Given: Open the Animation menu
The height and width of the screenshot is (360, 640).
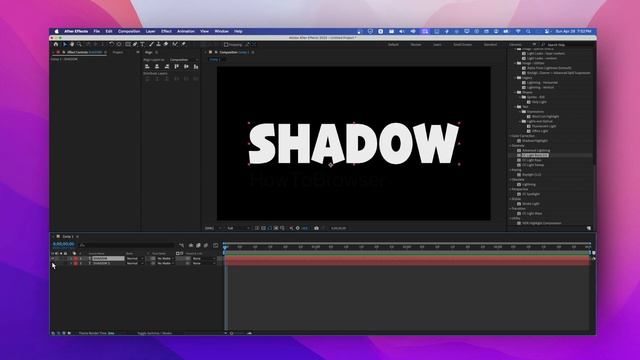Looking at the screenshot, I should (x=186, y=31).
